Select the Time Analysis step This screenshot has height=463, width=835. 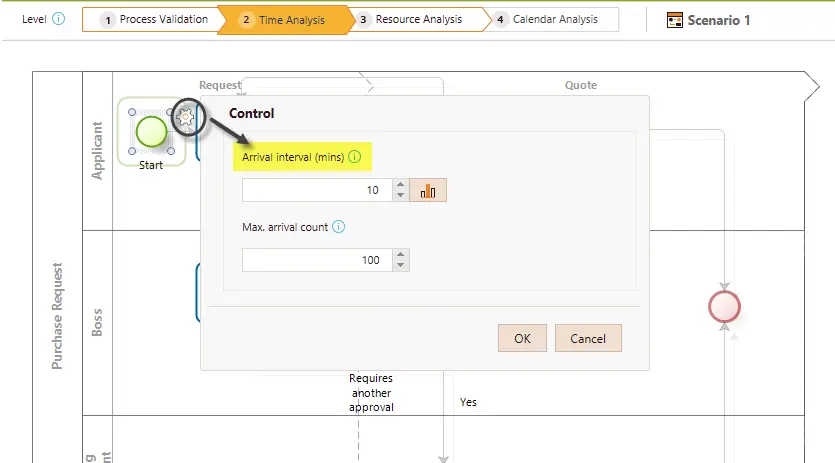click(285, 20)
